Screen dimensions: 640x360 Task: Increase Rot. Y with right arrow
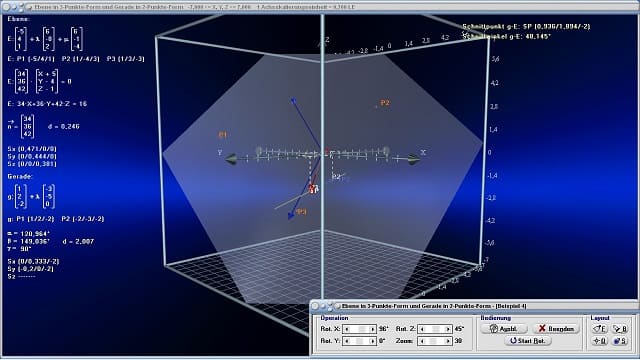click(372, 341)
